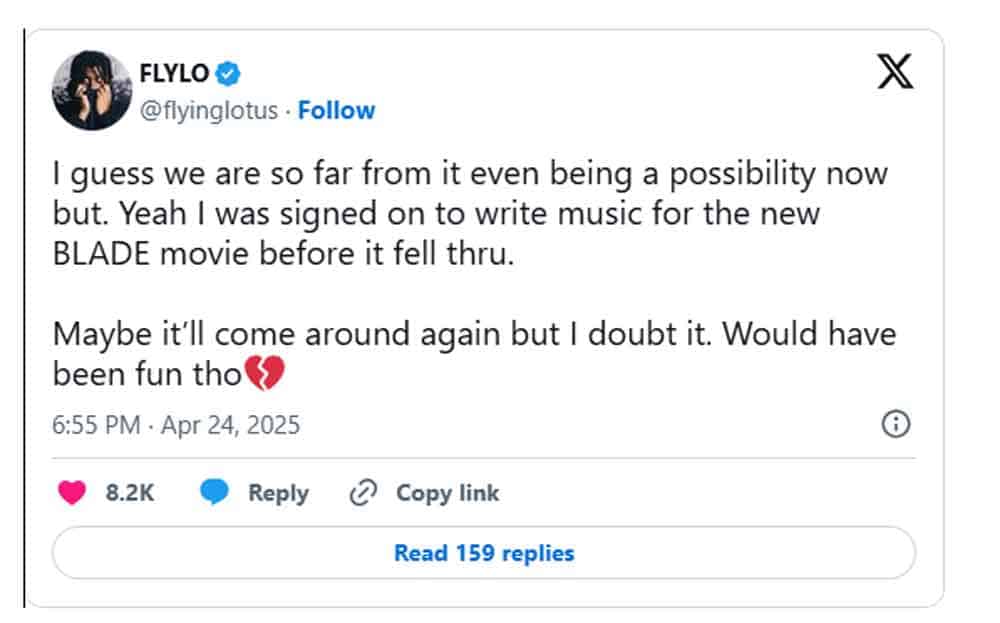Click the 8.2K like count

130,493
